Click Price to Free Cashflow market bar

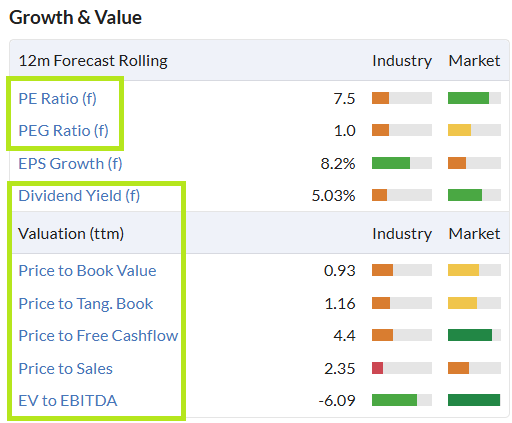pyautogui.click(x=474, y=335)
